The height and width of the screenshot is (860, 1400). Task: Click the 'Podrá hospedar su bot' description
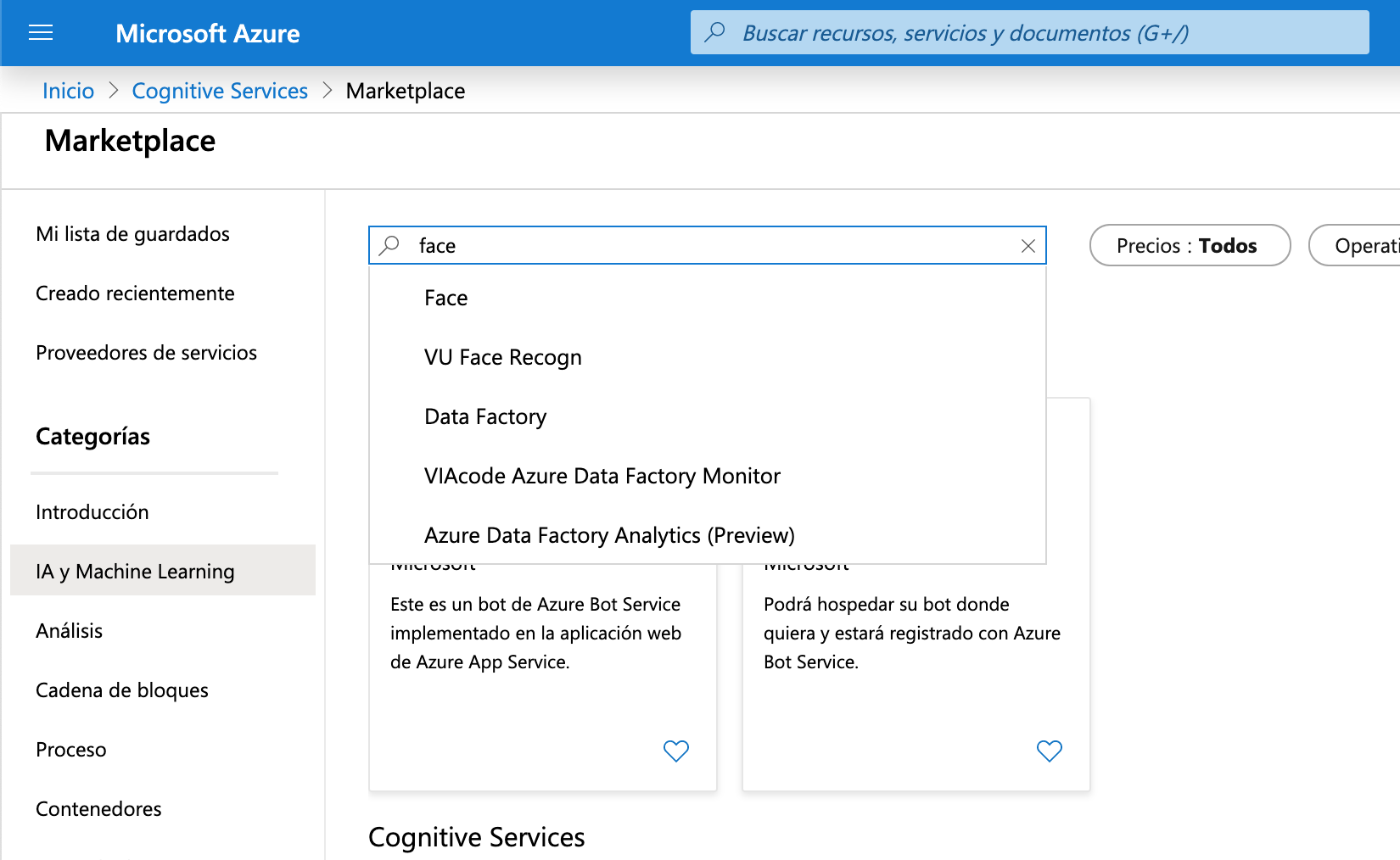coord(912,633)
